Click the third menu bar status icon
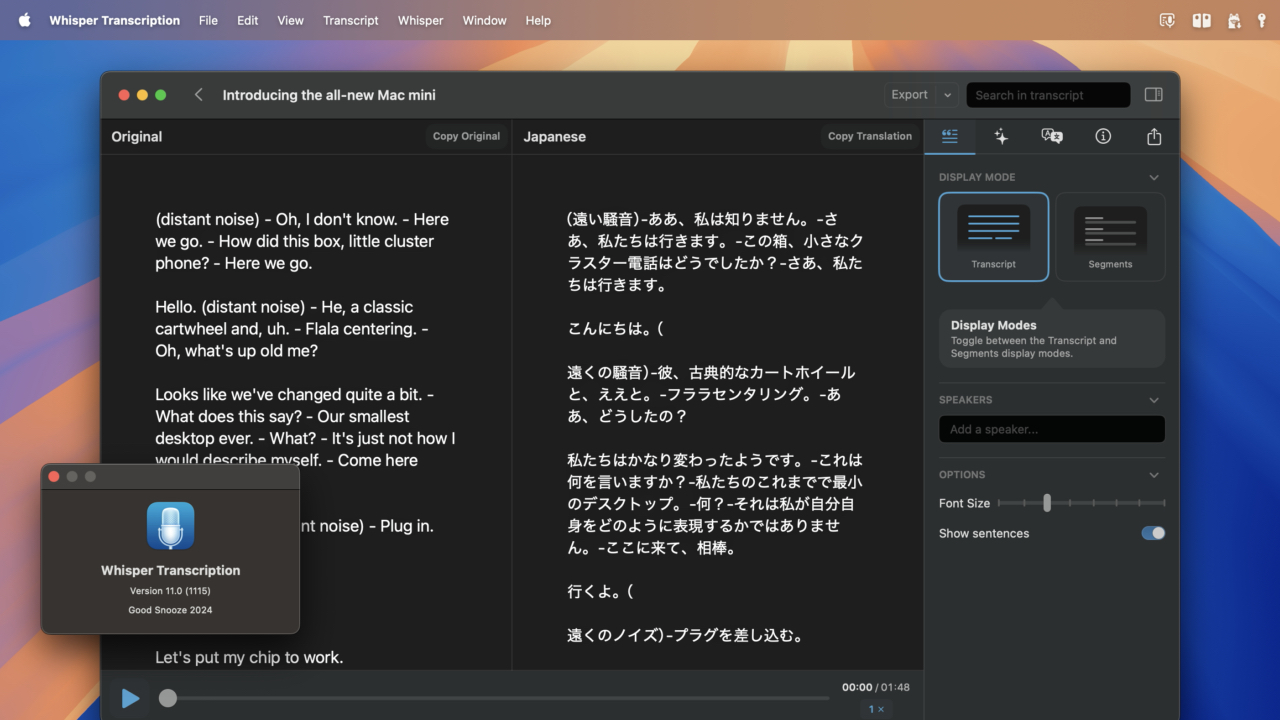 coord(1234,20)
